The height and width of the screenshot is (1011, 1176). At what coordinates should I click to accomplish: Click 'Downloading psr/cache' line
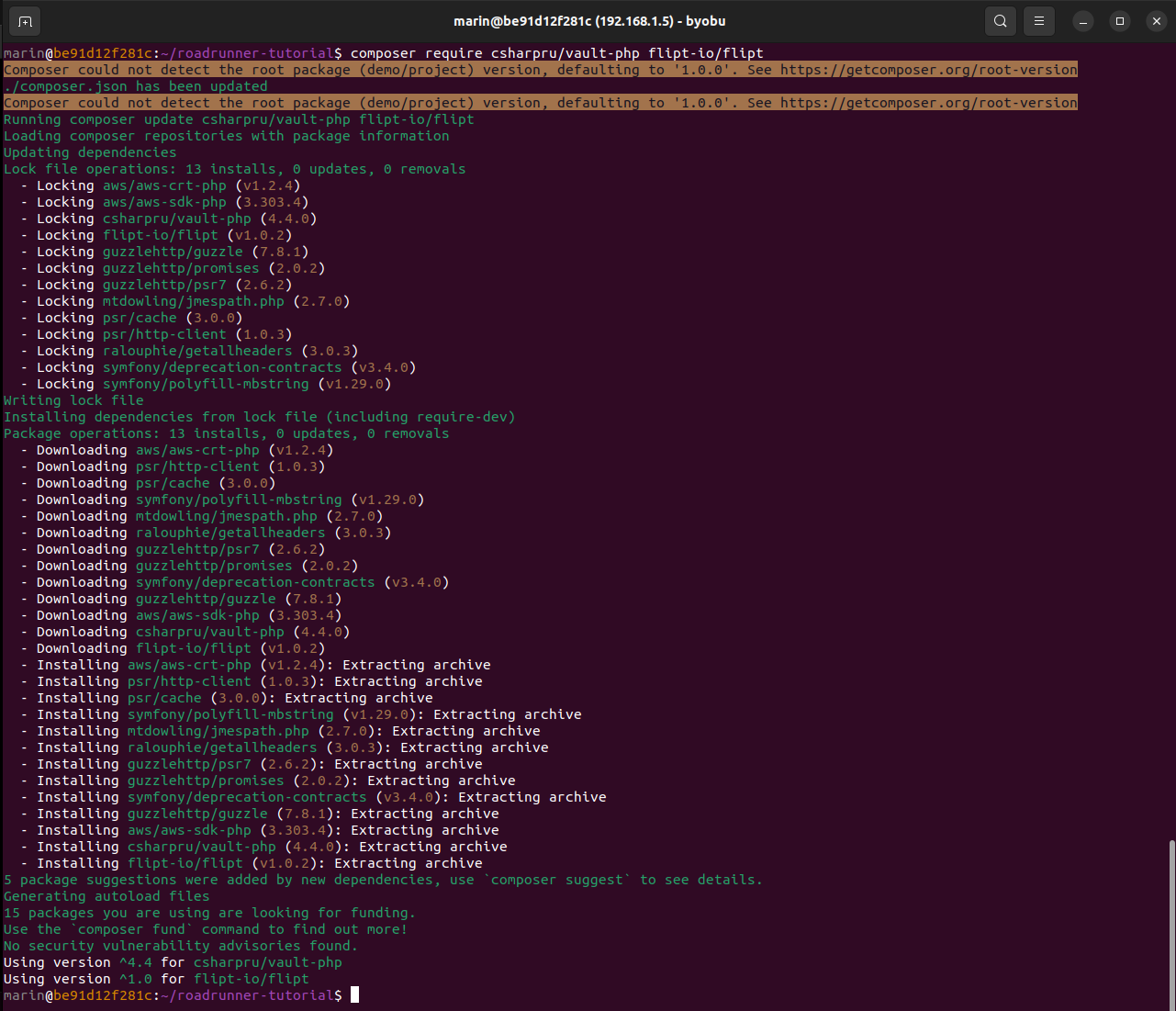(x=148, y=483)
